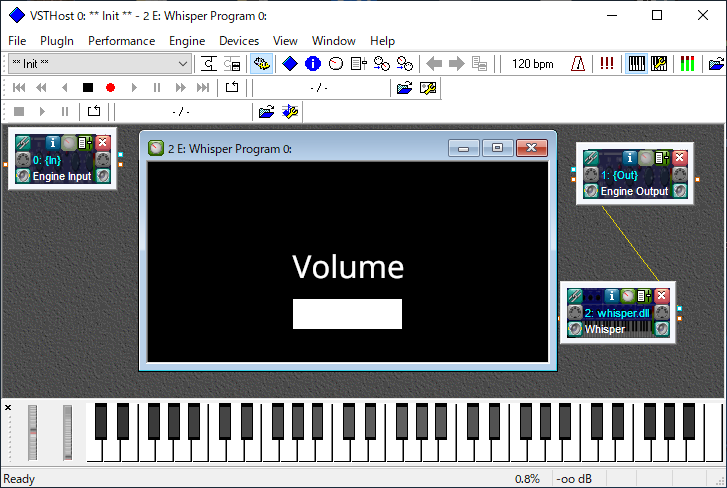Open editor dial icon on whisper.dll module

tap(627, 296)
